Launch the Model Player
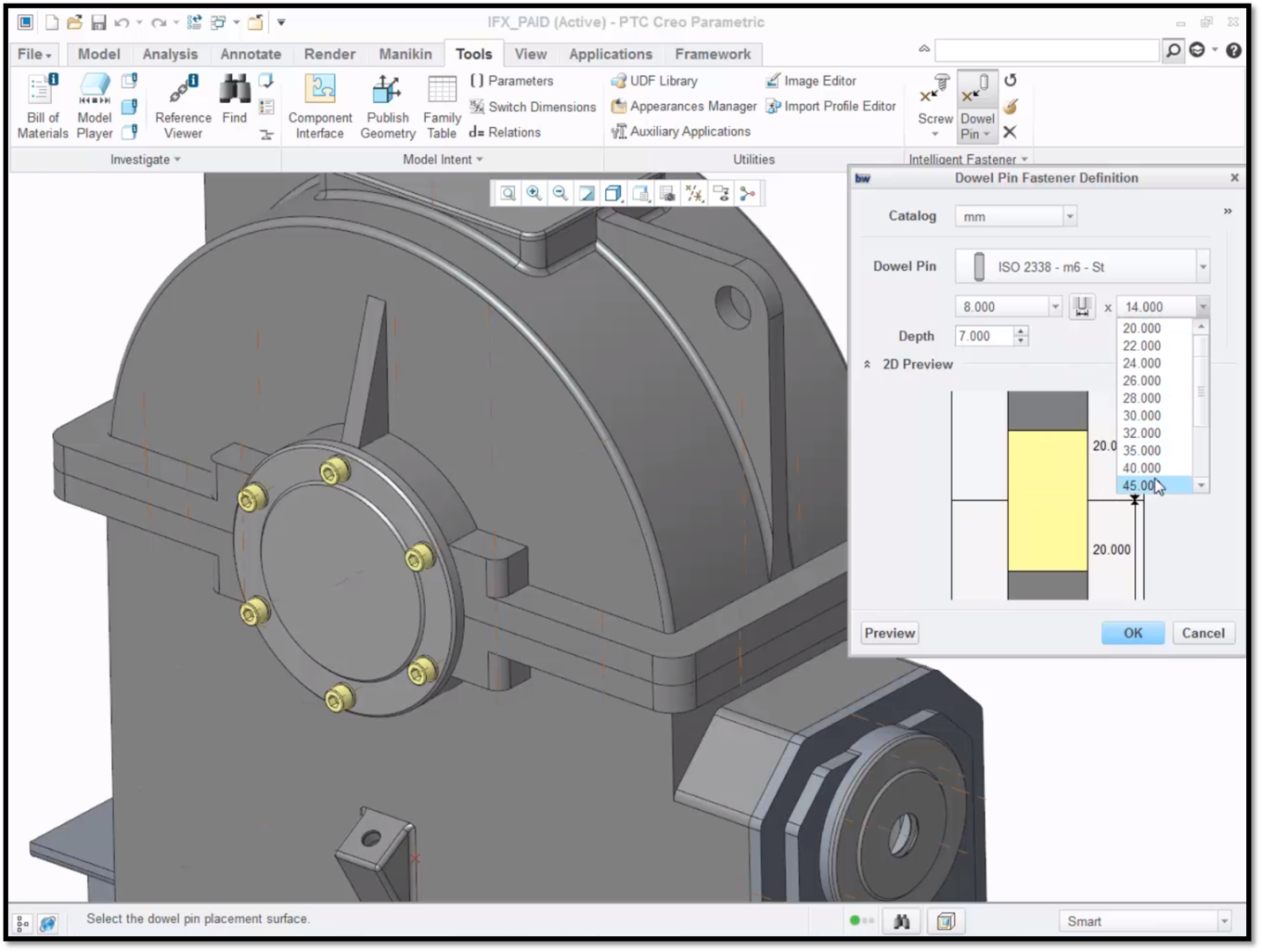The height and width of the screenshot is (952, 1262). [x=94, y=107]
